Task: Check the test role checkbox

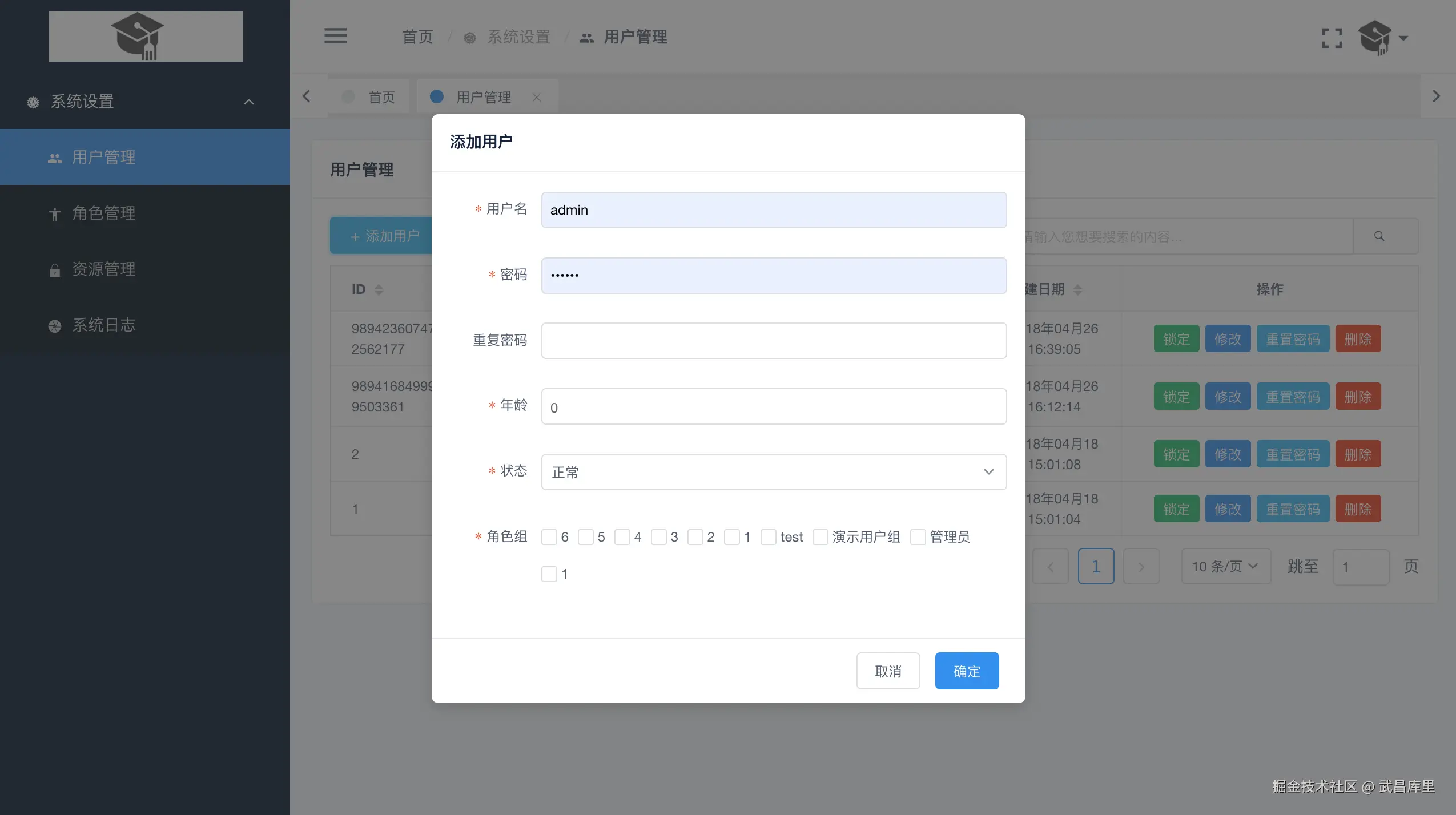Action: pyautogui.click(x=768, y=537)
